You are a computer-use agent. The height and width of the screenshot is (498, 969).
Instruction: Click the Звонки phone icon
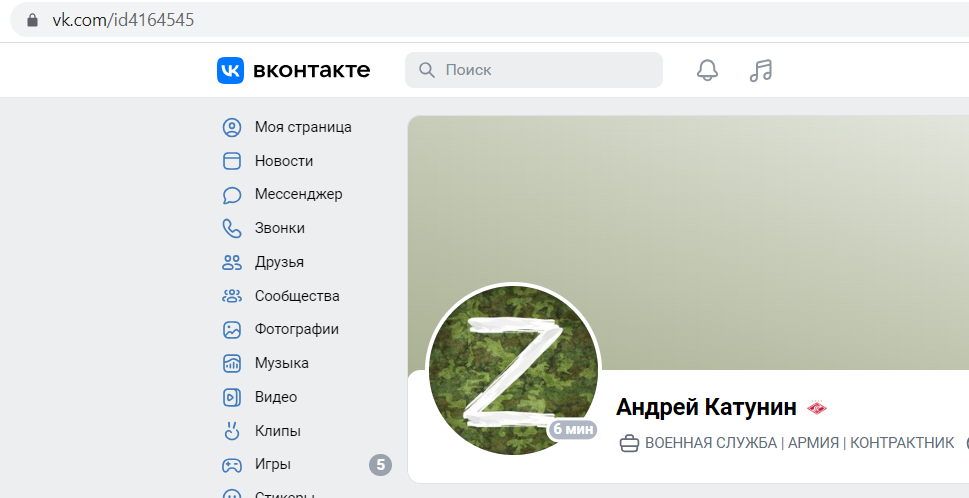(x=232, y=229)
